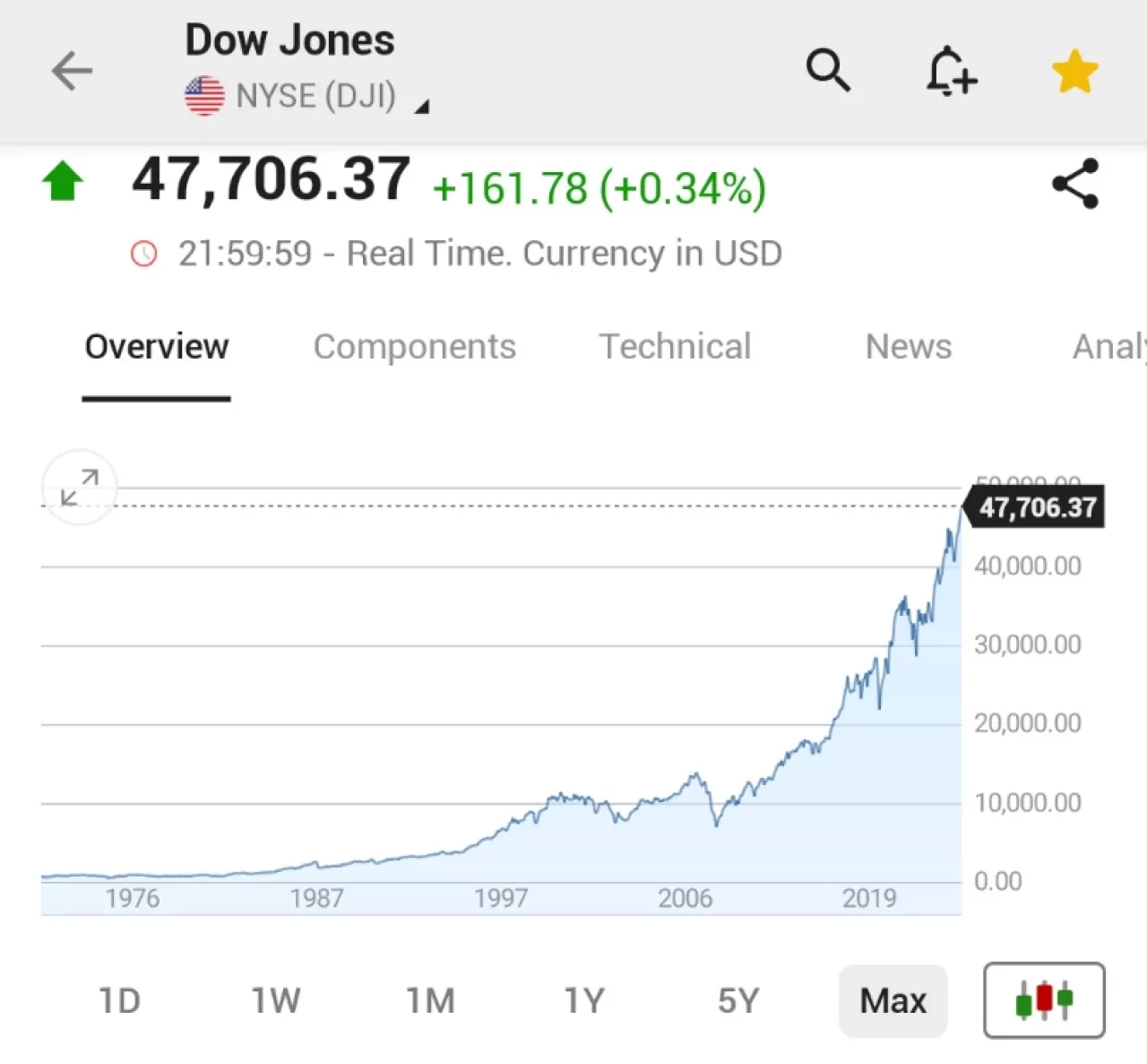Select the Max range option
Screen dimensions: 1147x1064
pyautogui.click(x=893, y=1000)
